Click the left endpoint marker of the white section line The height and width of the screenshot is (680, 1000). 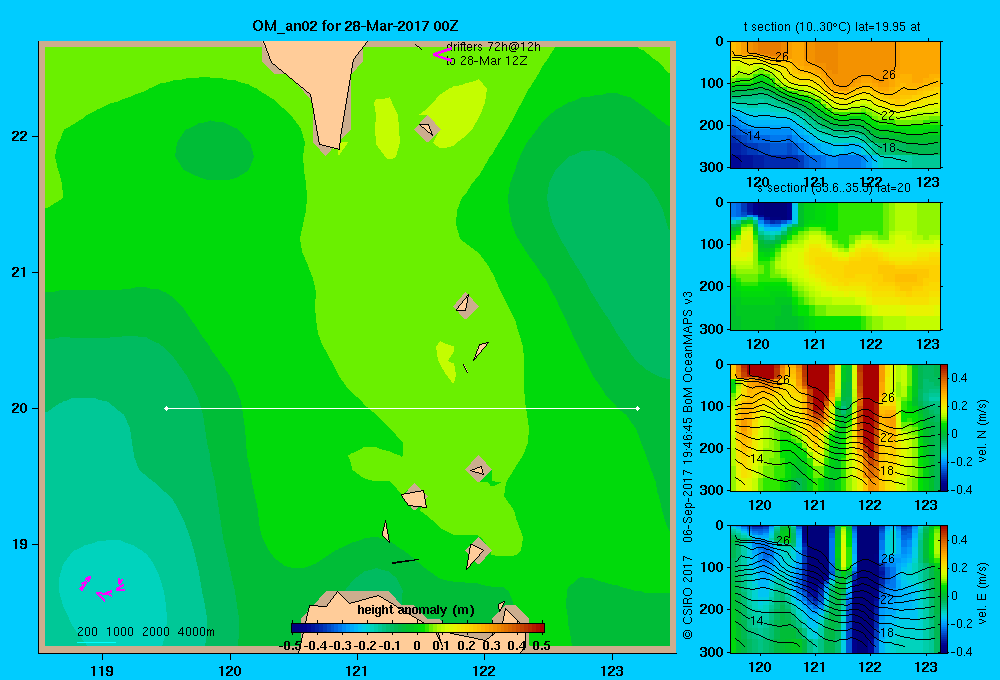166,408
